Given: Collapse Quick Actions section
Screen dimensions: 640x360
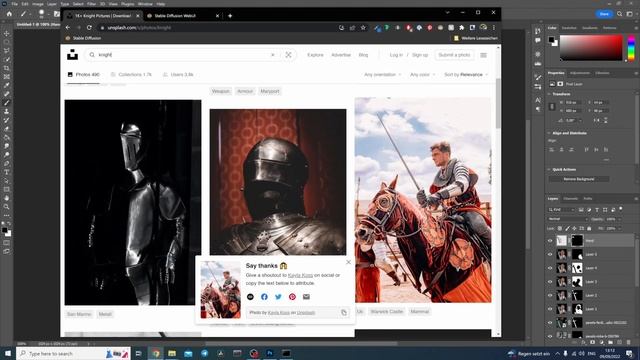Looking at the screenshot, I should click(x=549, y=169).
